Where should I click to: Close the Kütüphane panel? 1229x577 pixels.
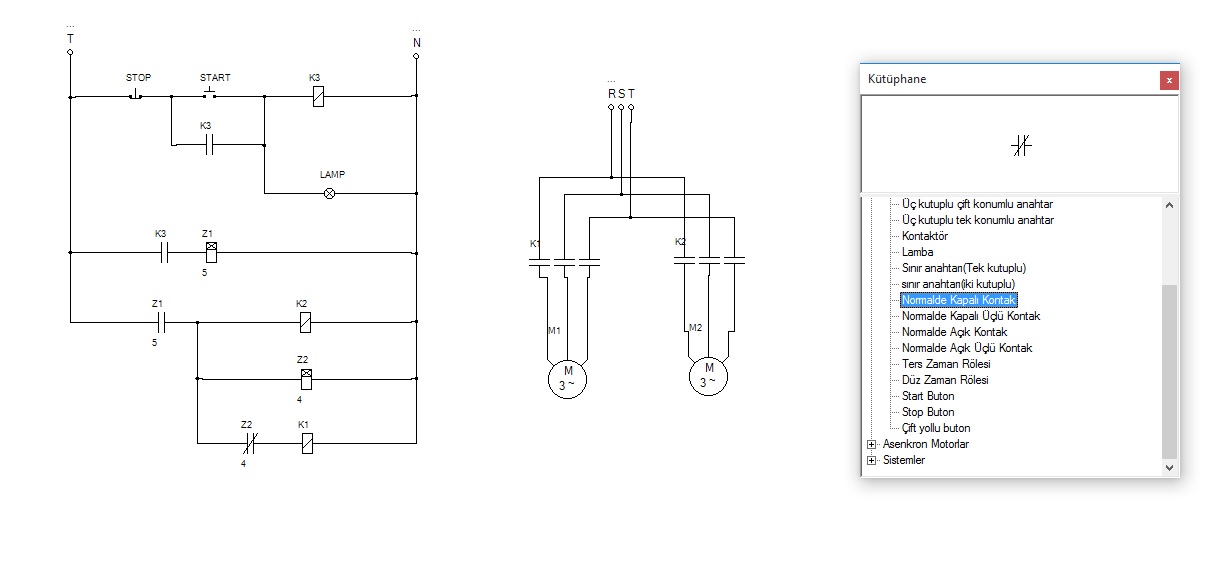[x=1169, y=80]
